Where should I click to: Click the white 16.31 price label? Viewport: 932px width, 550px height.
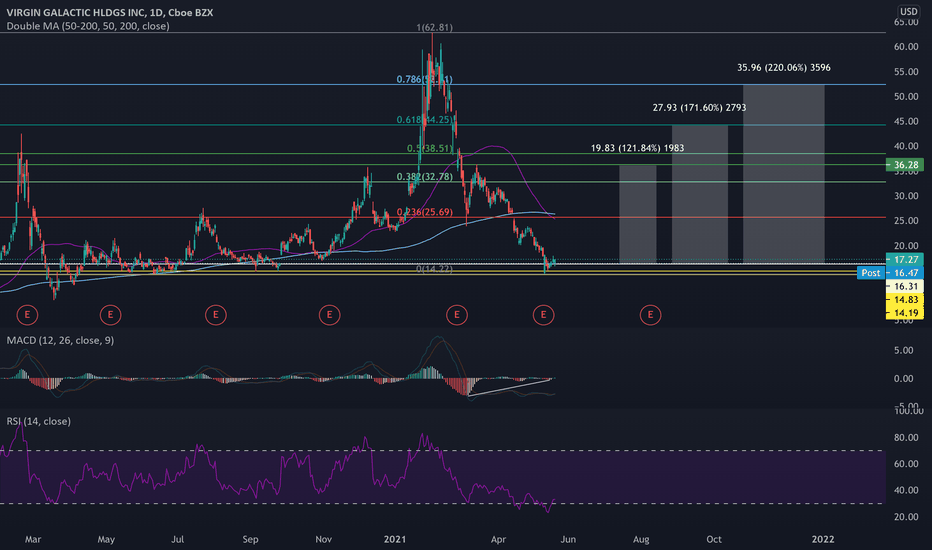coord(905,286)
